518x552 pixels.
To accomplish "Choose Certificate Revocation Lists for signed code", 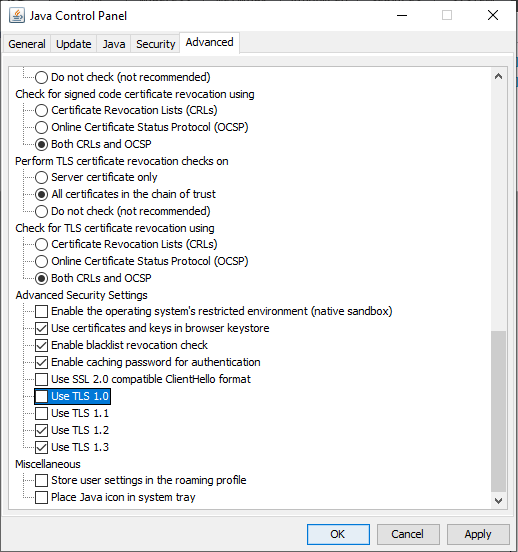I will click(x=41, y=110).
